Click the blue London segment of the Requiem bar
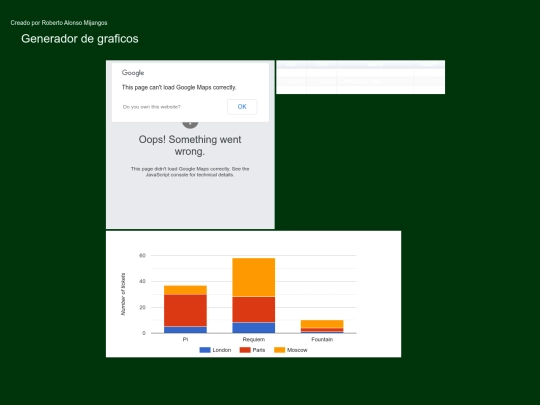Screen dimensions: 540x405 (254, 328)
